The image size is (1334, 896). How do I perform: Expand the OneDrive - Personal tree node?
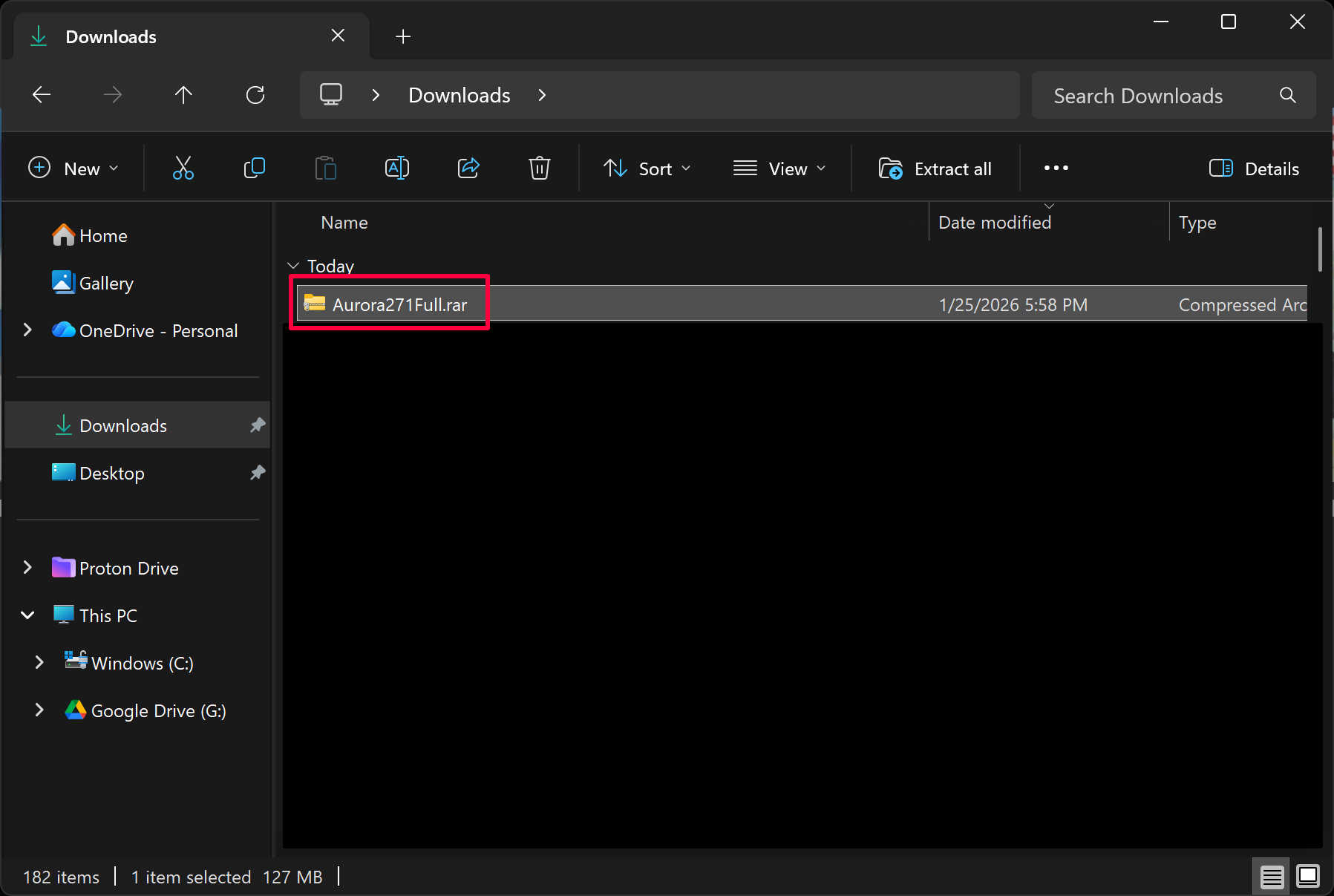tap(27, 330)
